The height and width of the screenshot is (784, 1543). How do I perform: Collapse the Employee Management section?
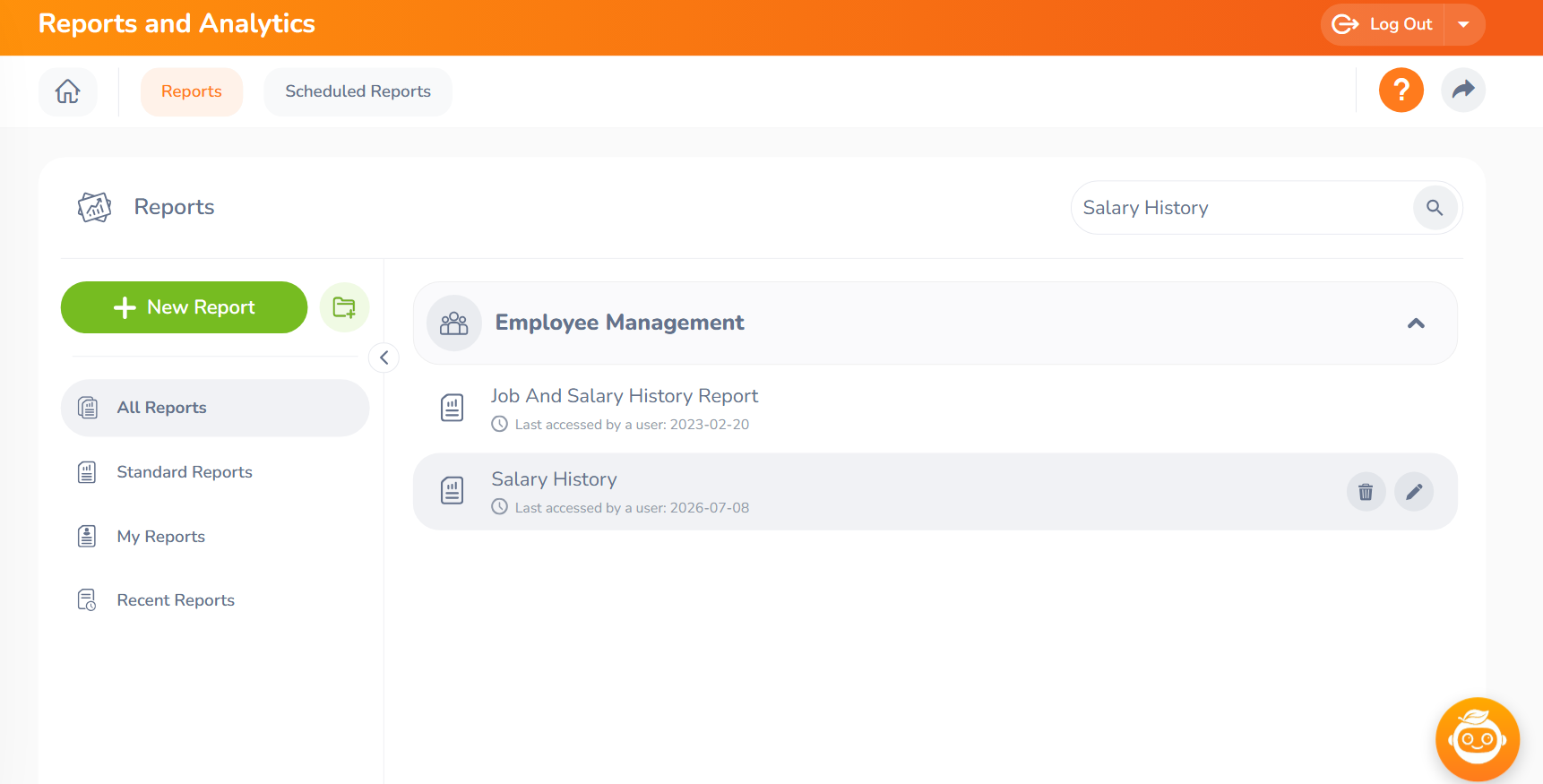(x=1416, y=323)
